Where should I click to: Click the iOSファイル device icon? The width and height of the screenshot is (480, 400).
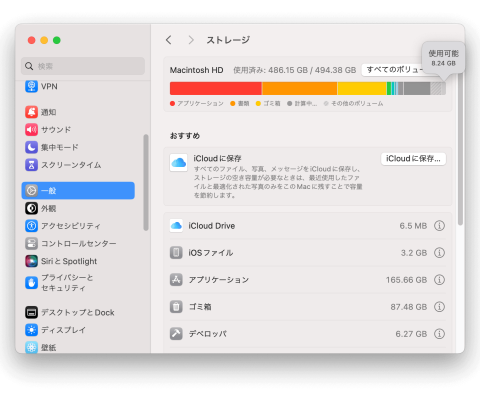pos(176,253)
